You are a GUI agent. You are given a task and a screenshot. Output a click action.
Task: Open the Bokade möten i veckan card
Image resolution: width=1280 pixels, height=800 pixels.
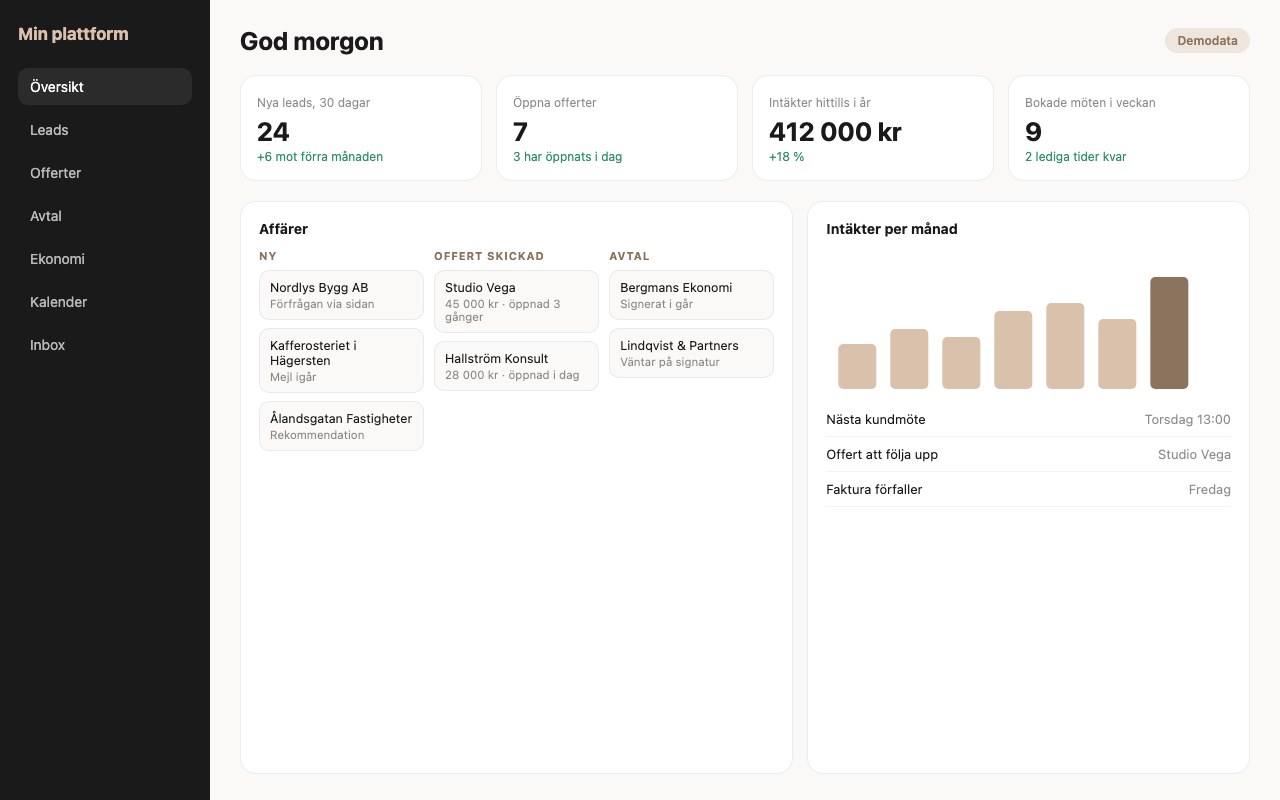point(1129,128)
